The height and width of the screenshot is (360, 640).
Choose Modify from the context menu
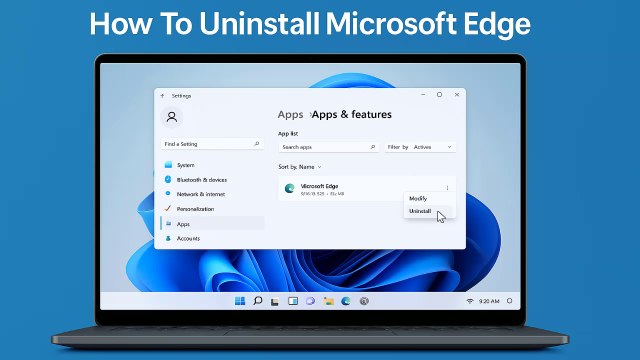pyautogui.click(x=418, y=198)
